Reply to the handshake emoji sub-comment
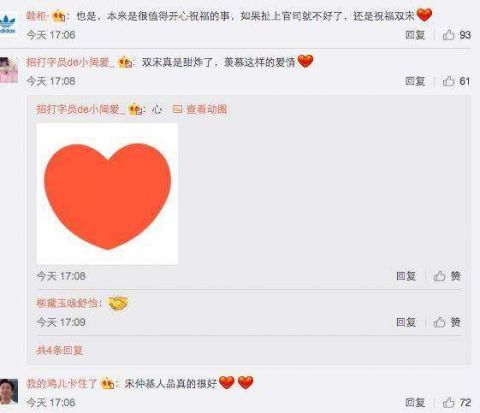This screenshot has width=480, height=413. point(406,322)
